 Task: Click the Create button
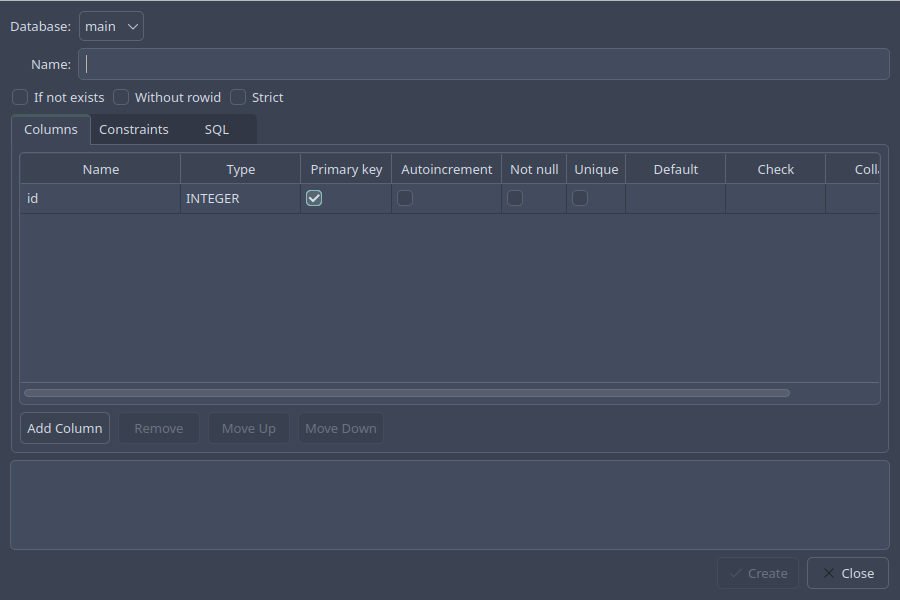758,573
